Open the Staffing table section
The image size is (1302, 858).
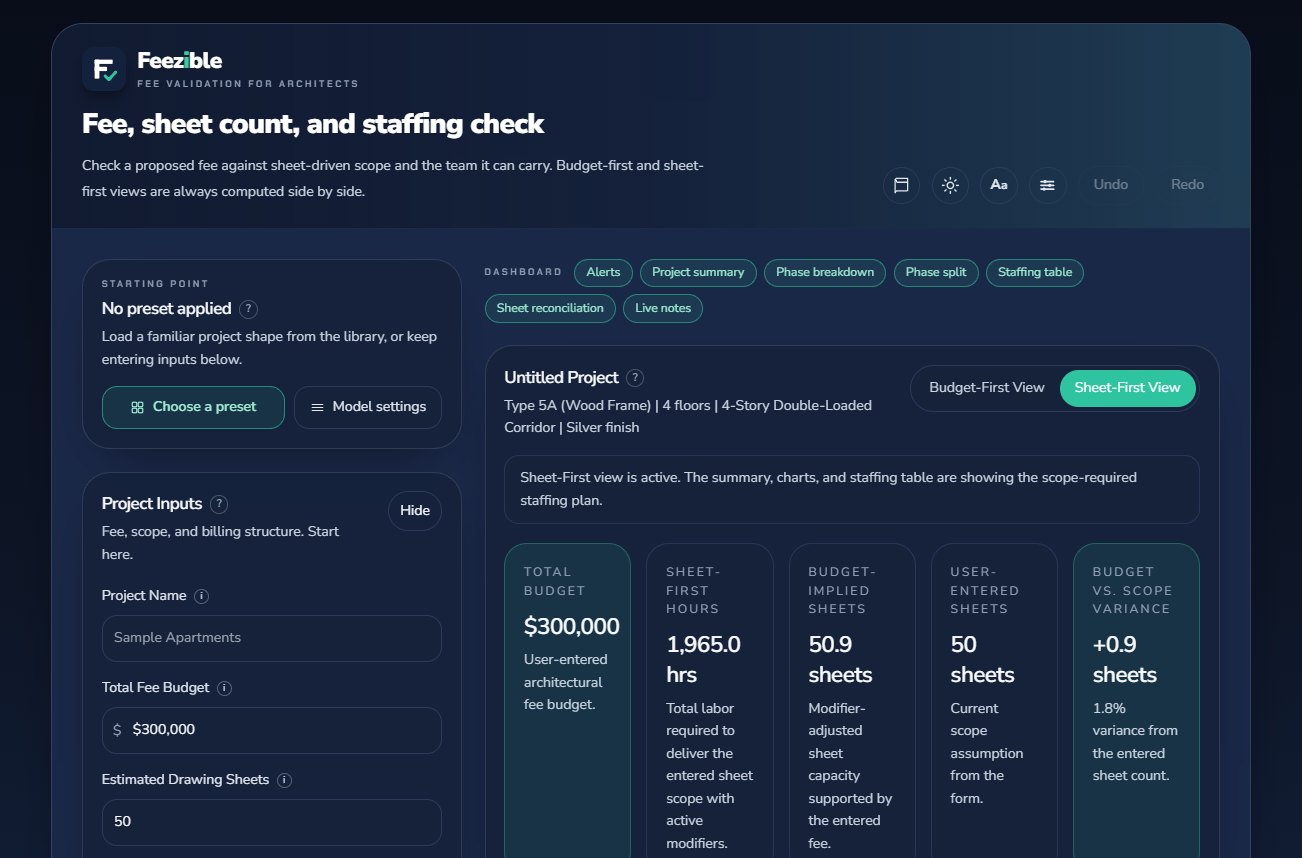tap(1035, 272)
